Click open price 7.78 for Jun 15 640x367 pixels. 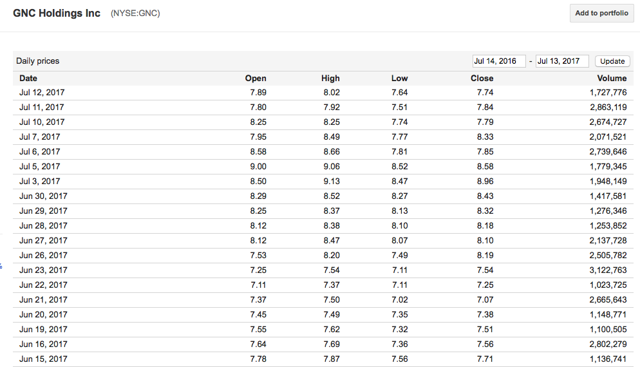(x=258, y=359)
